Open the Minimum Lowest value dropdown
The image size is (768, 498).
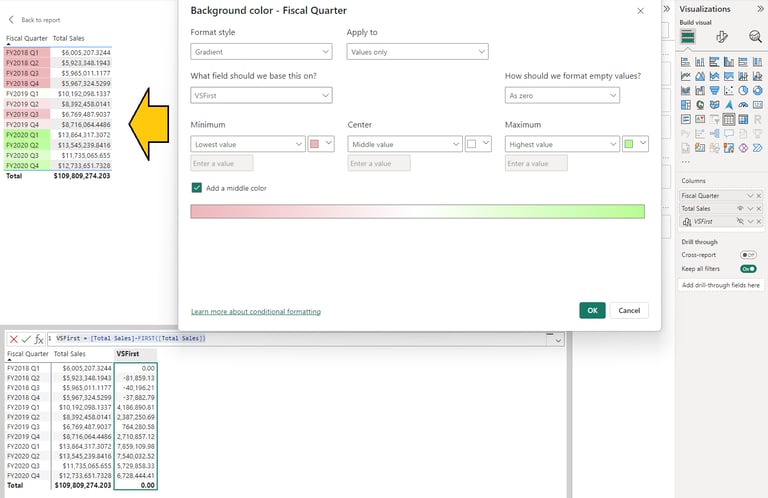click(248, 144)
